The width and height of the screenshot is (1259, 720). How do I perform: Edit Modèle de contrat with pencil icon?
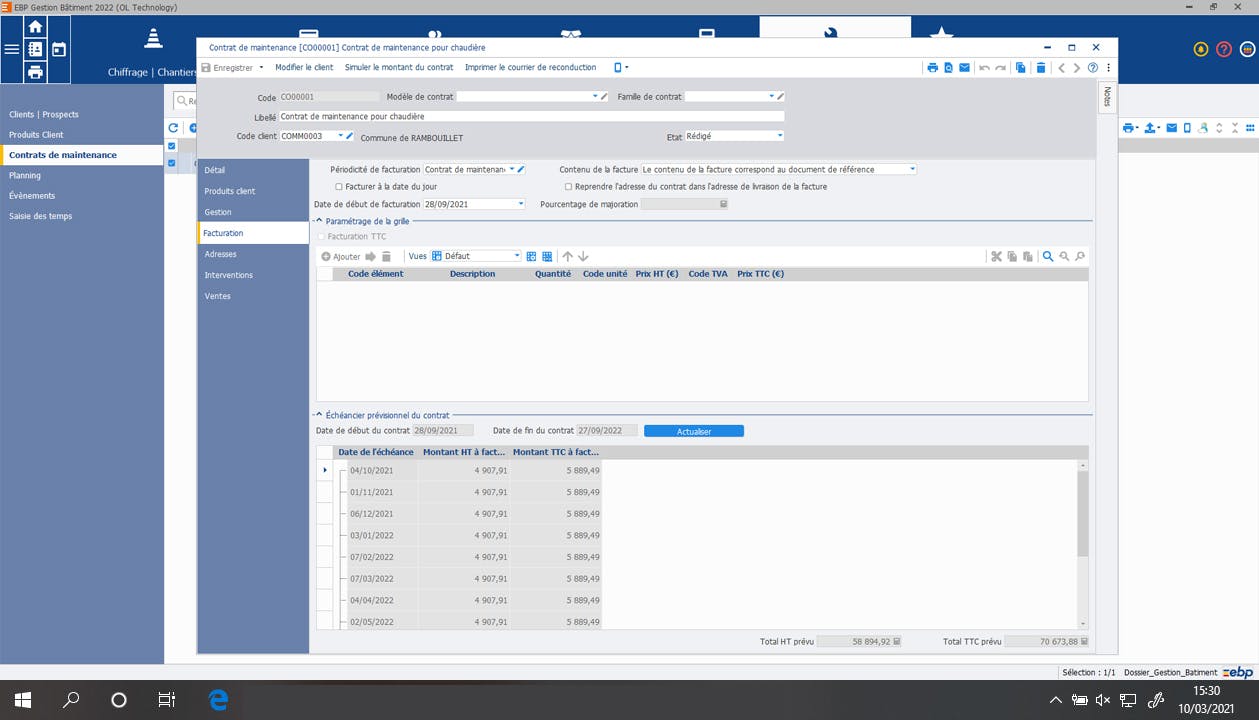point(604,97)
